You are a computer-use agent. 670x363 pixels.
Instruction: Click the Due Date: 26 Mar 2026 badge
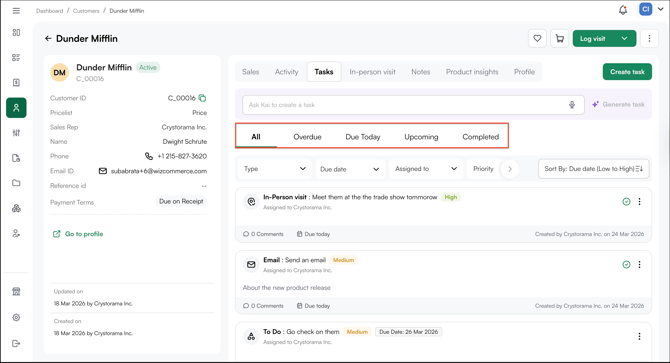click(408, 332)
